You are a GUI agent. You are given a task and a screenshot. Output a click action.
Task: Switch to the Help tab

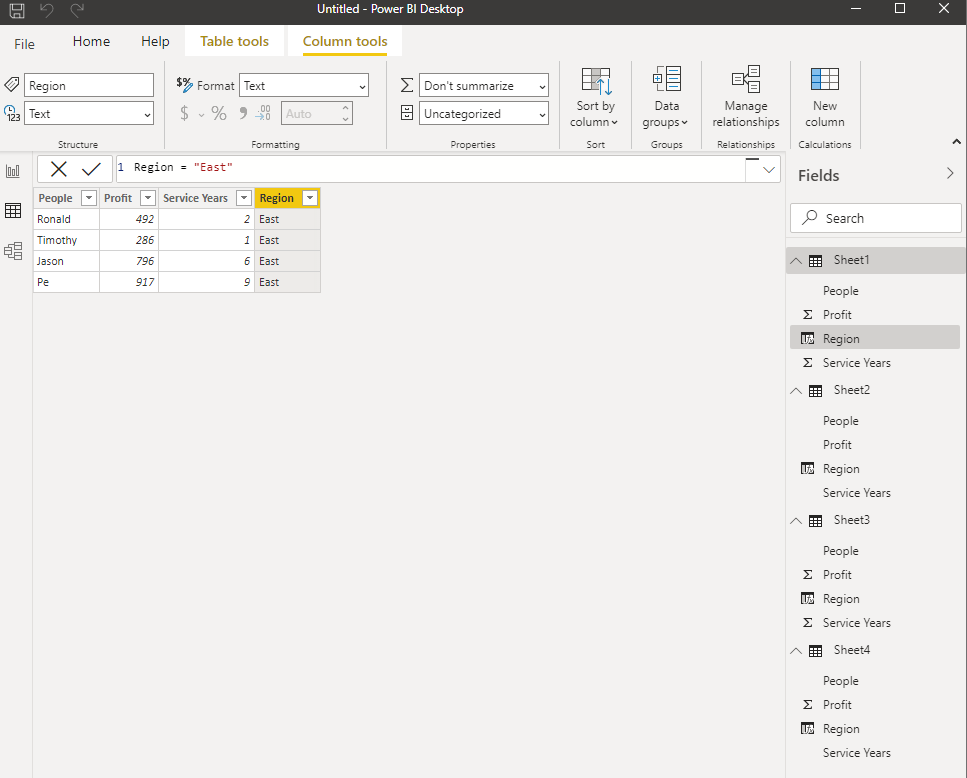point(155,41)
